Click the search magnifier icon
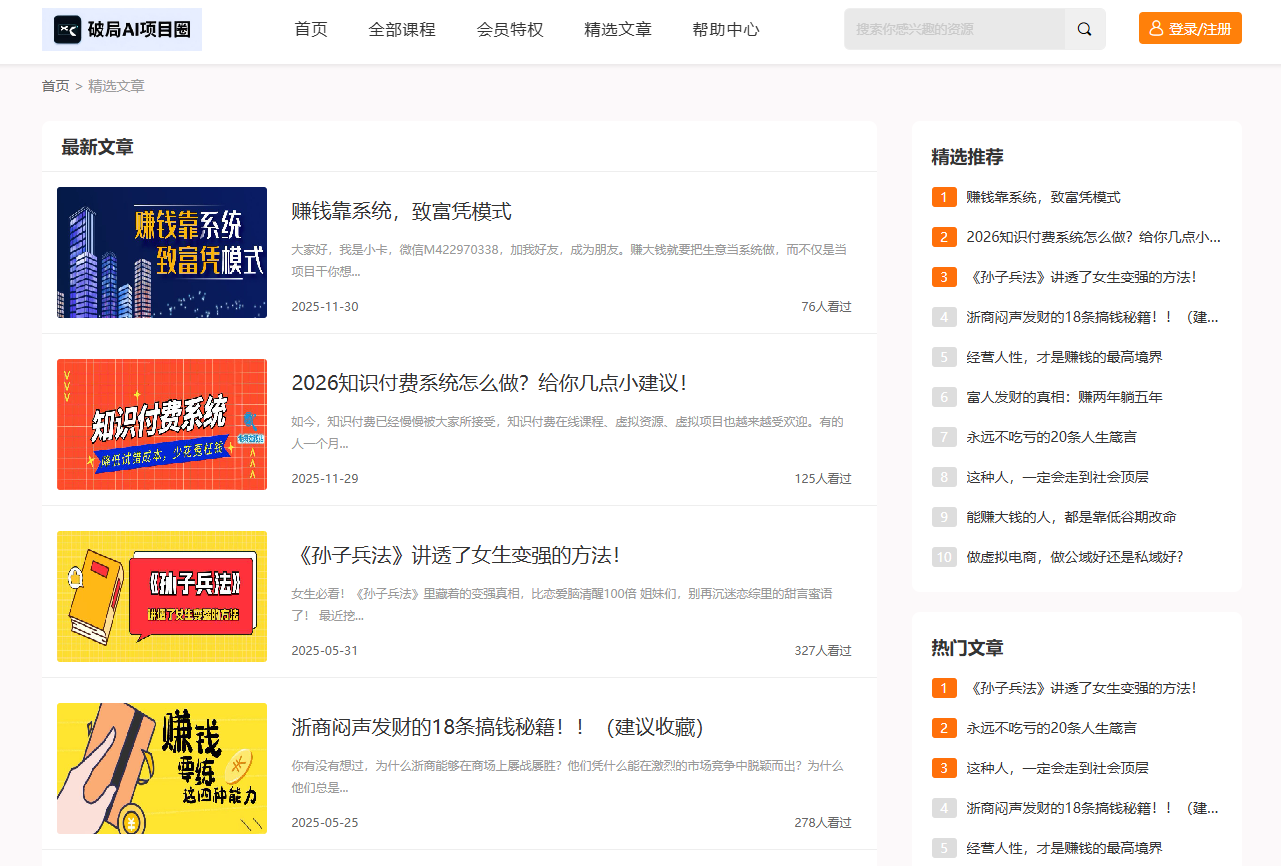The height and width of the screenshot is (866, 1281). click(x=1085, y=29)
